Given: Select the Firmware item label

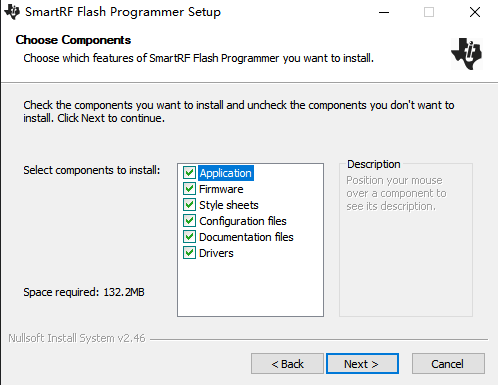Looking at the screenshot, I should [x=221, y=189].
